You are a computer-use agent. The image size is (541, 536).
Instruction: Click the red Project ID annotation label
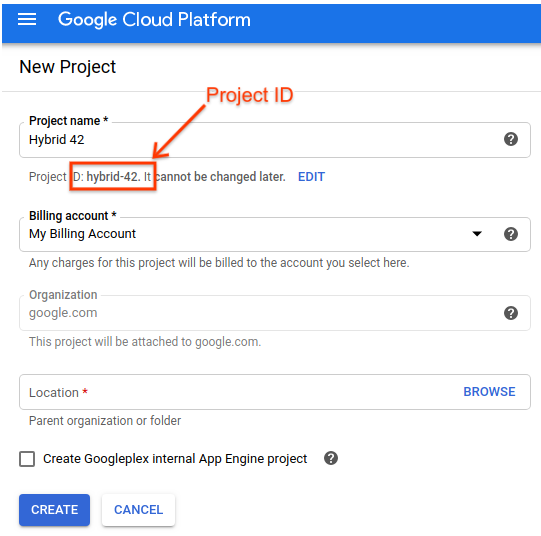[249, 95]
